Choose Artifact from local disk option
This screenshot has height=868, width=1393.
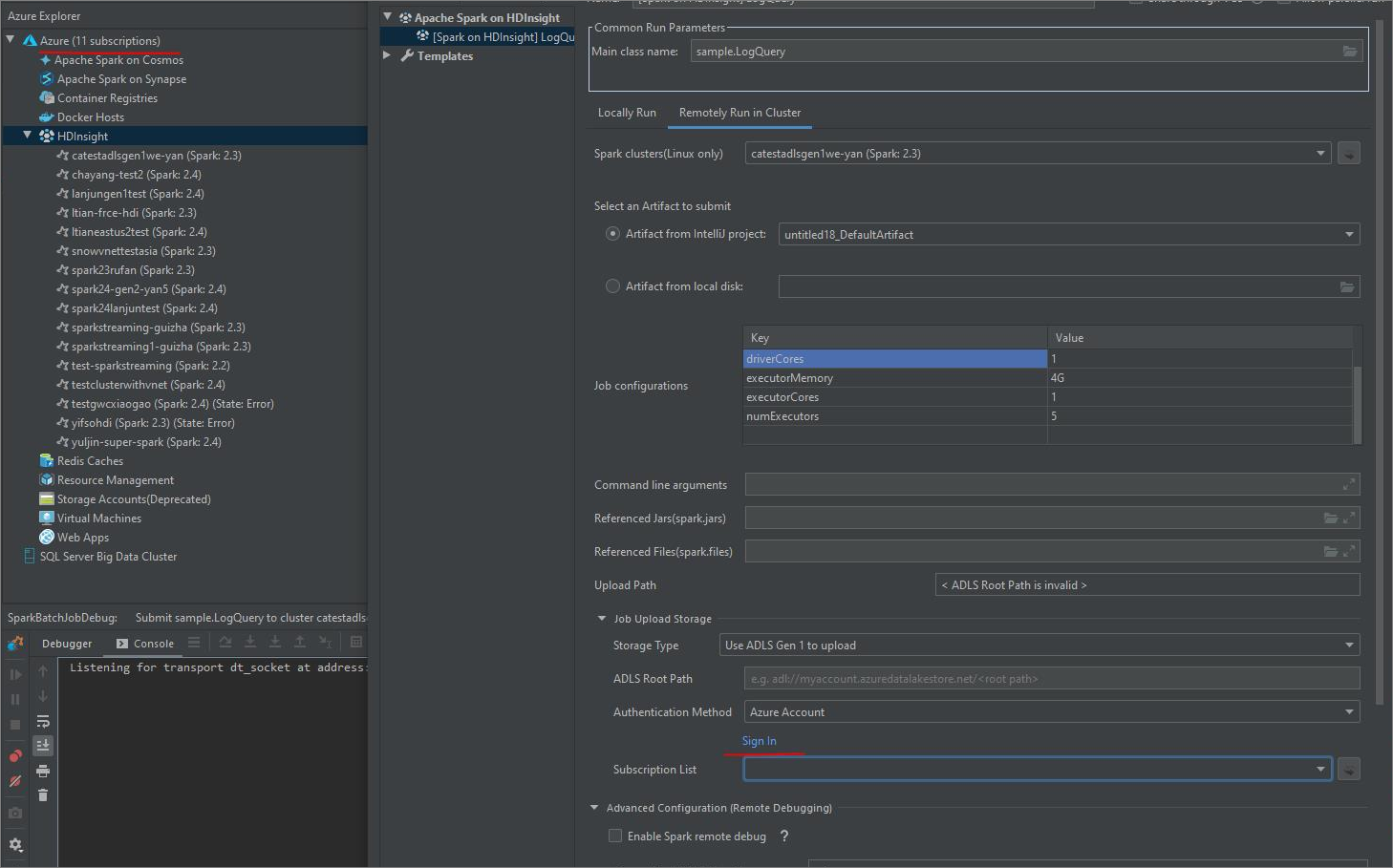click(611, 286)
